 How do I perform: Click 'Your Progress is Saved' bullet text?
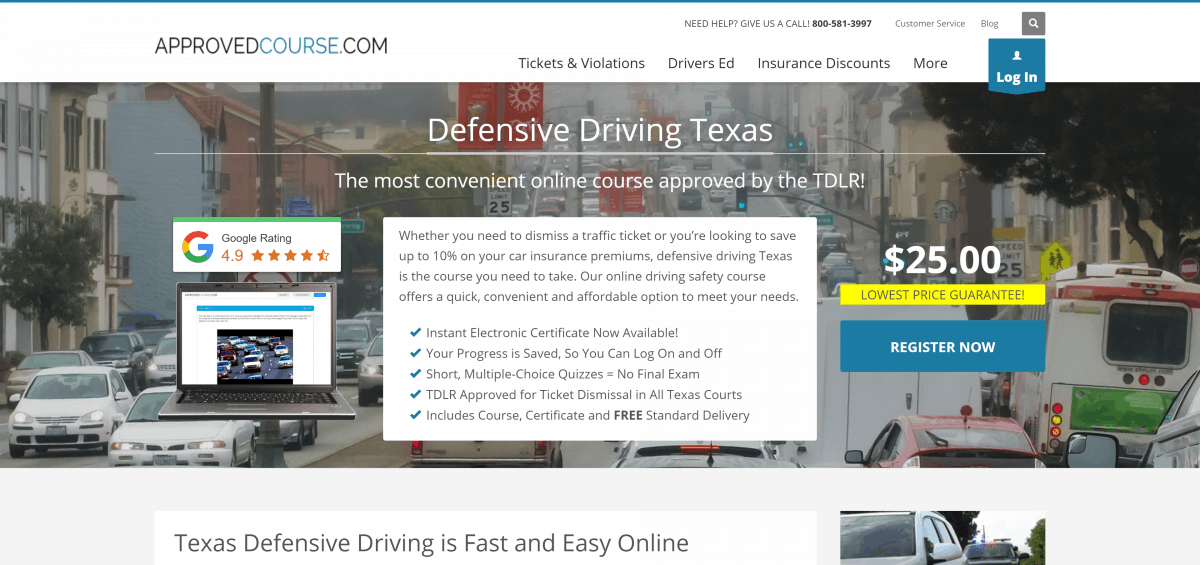coord(574,353)
